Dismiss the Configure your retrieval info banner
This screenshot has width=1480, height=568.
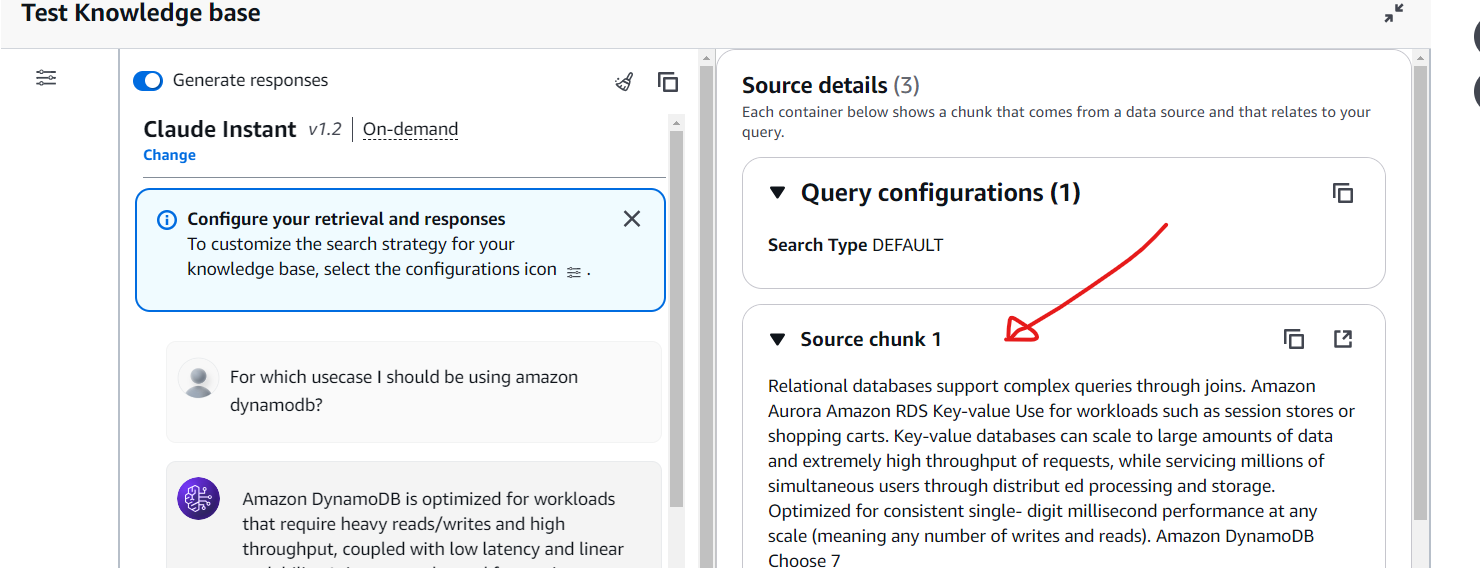point(632,219)
